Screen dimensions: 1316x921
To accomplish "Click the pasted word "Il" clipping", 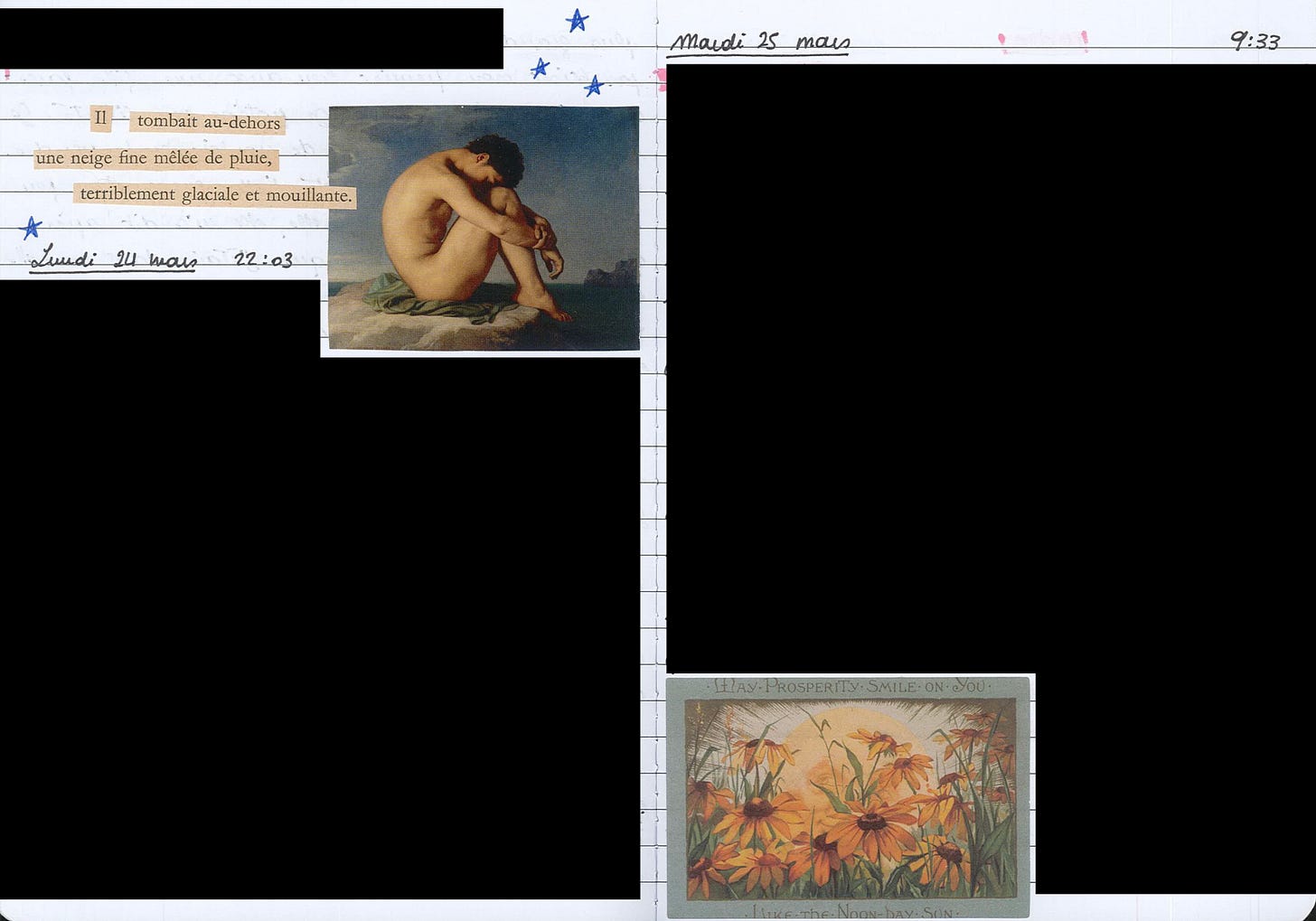I will [x=100, y=118].
